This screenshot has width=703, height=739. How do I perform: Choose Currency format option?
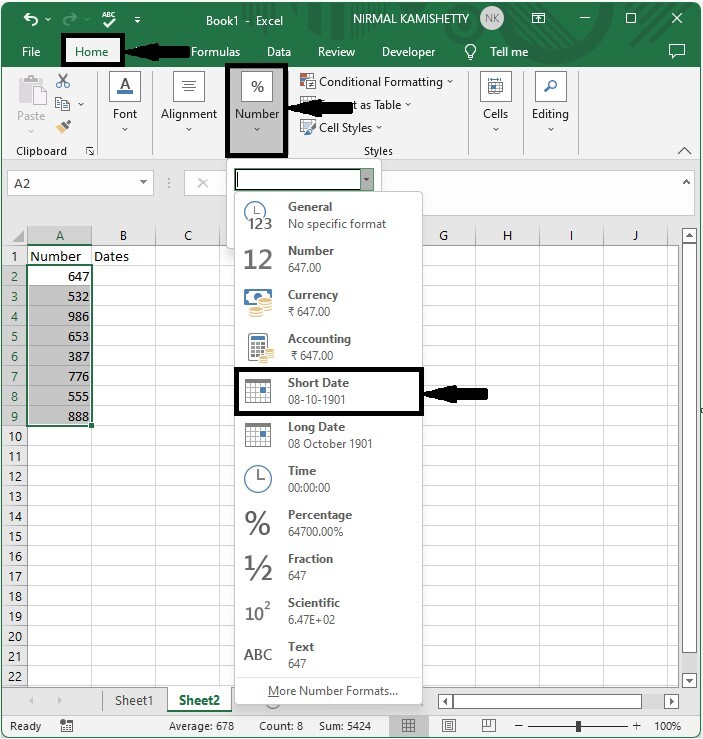pyautogui.click(x=328, y=303)
